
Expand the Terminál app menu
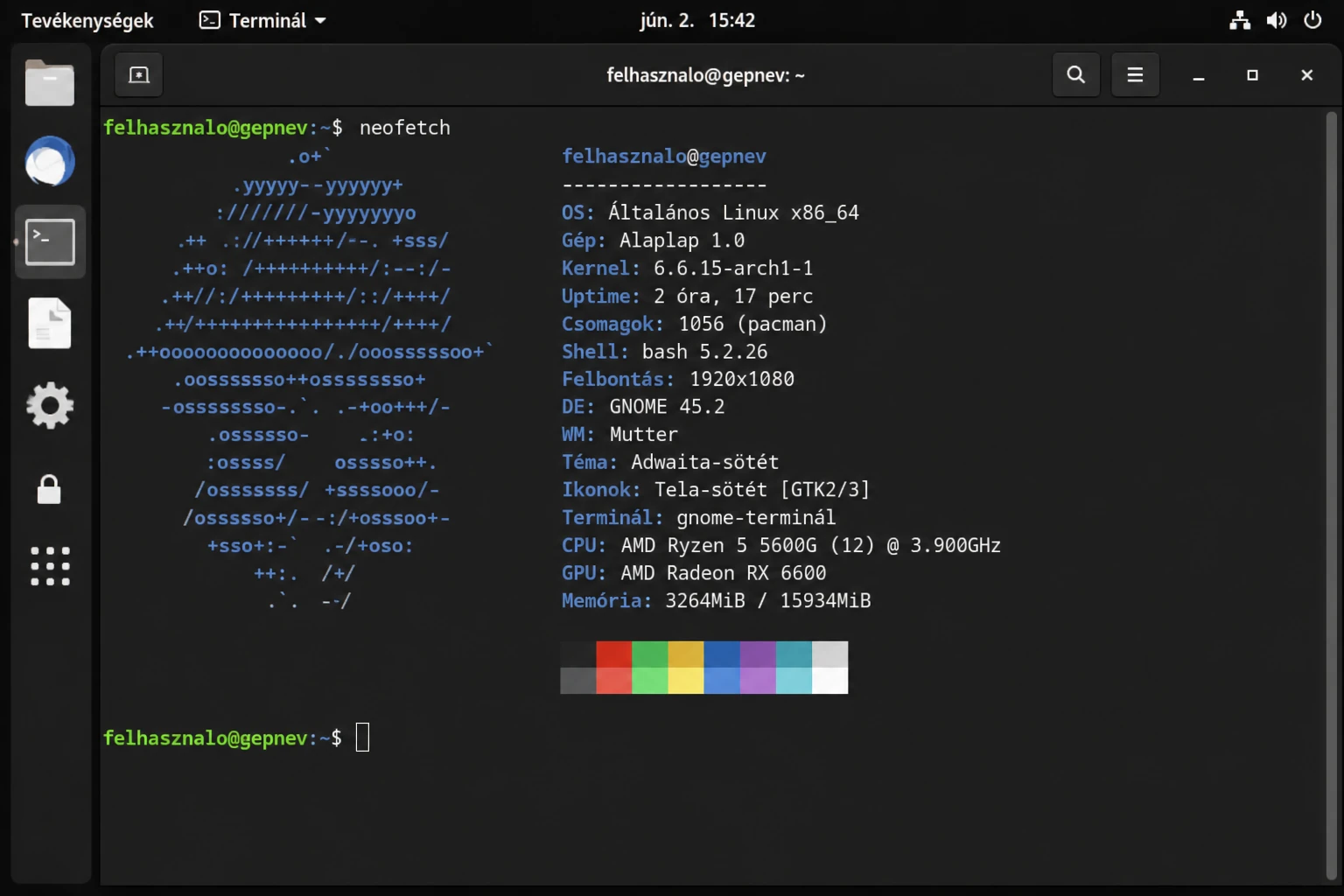262,20
